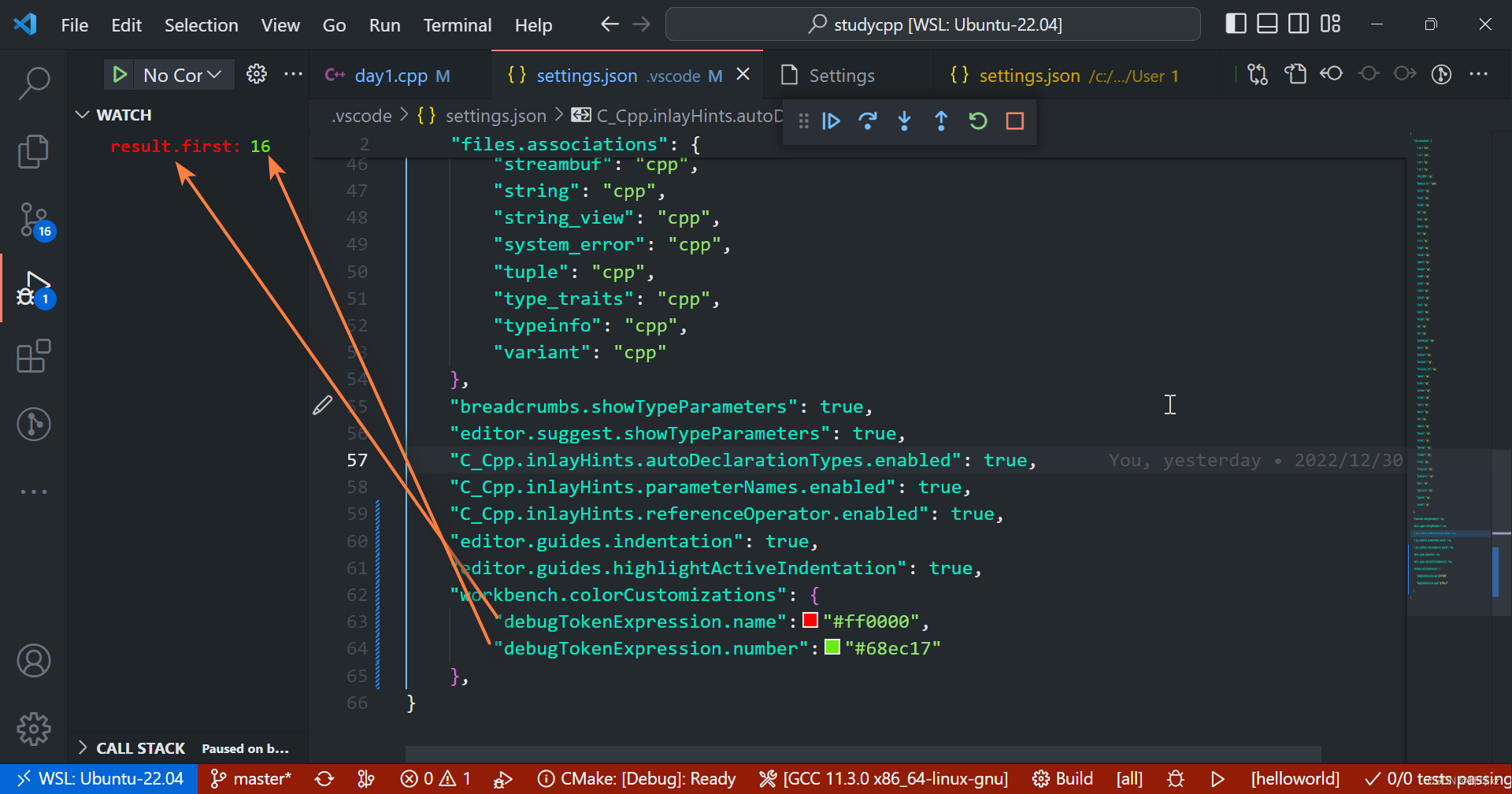The height and width of the screenshot is (794, 1512).
Task: Synchronize changes status bar icon
Action: [x=324, y=779]
